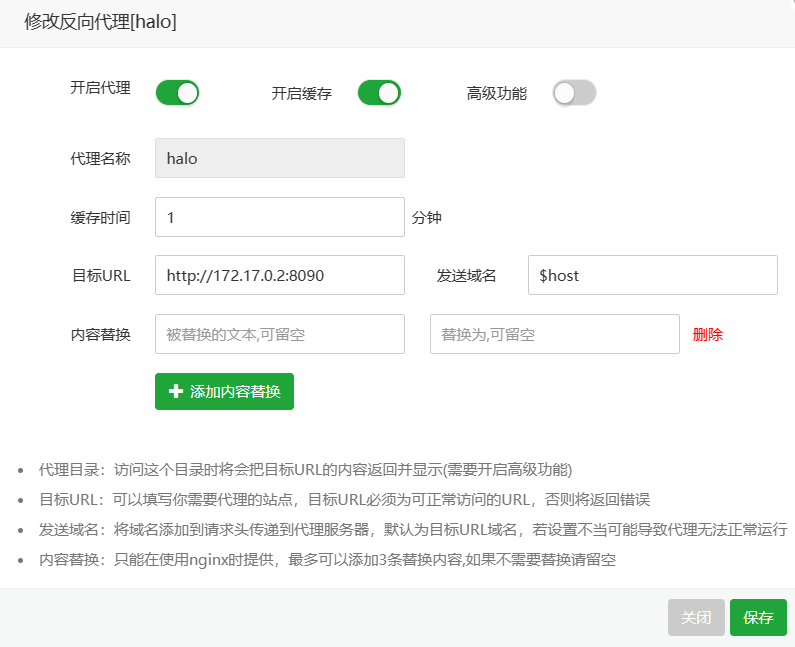The height and width of the screenshot is (647, 795).
Task: Click the 目标URL label beside URL field
Action: 101,276
